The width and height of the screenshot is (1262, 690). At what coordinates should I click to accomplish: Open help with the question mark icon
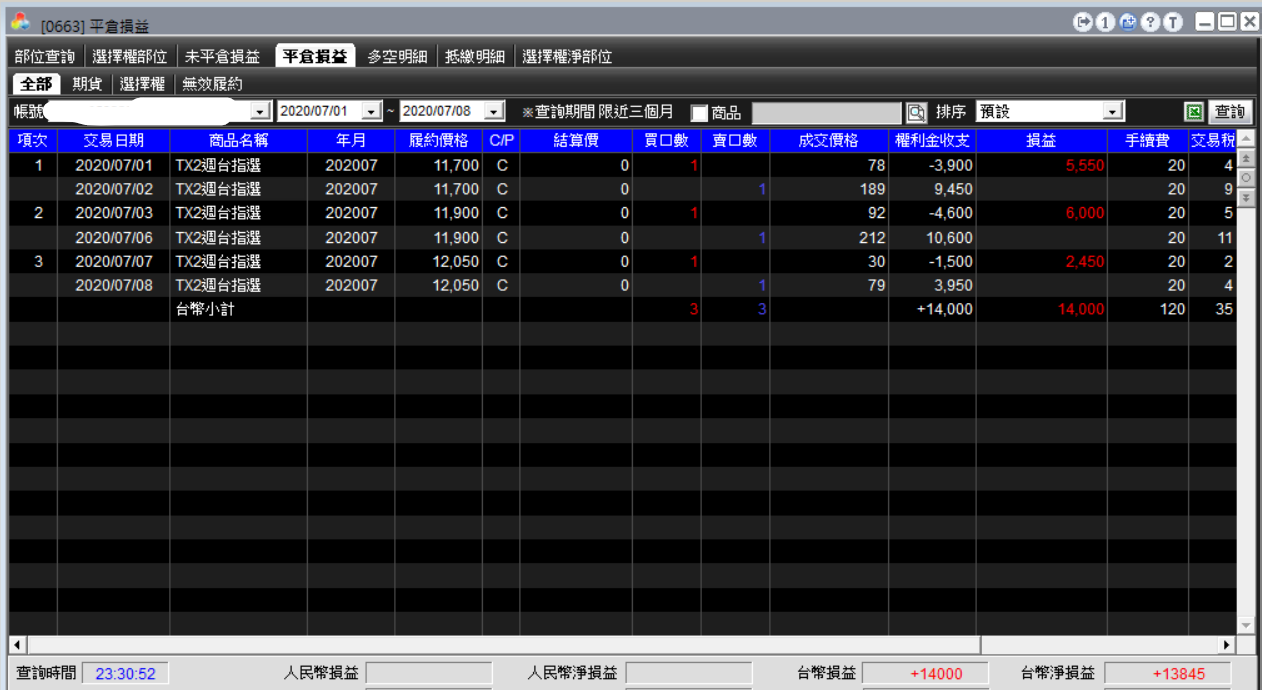(1151, 22)
